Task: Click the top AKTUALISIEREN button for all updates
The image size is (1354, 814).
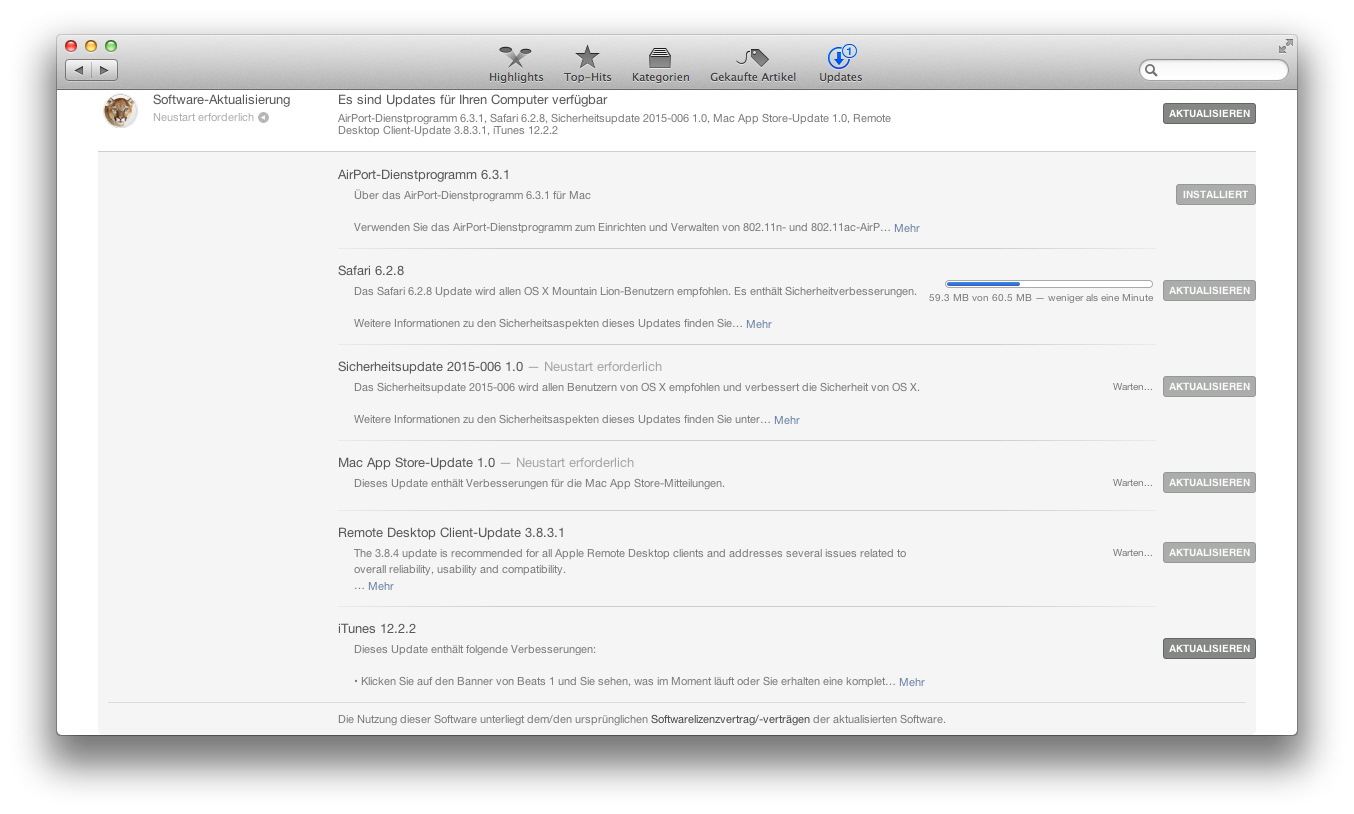Action: coord(1209,114)
